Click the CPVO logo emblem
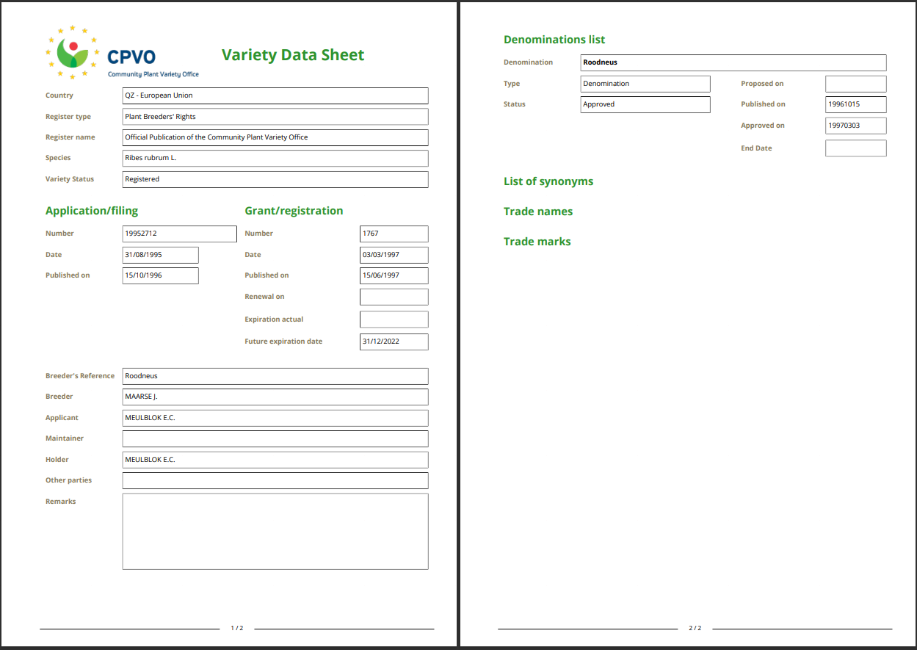The width and height of the screenshot is (917, 650). 73,52
